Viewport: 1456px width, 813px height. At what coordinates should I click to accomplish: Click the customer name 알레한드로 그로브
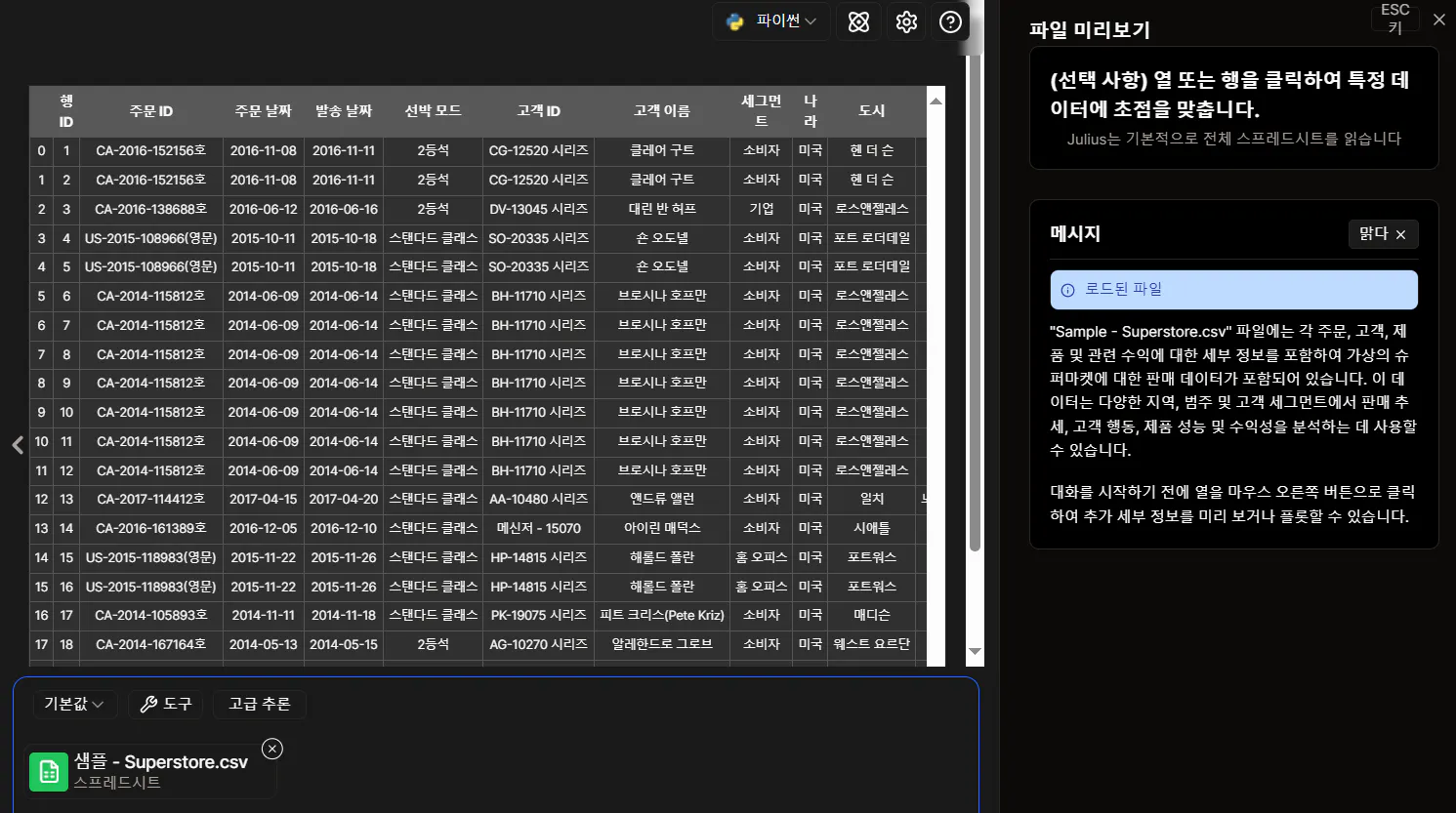coord(662,644)
